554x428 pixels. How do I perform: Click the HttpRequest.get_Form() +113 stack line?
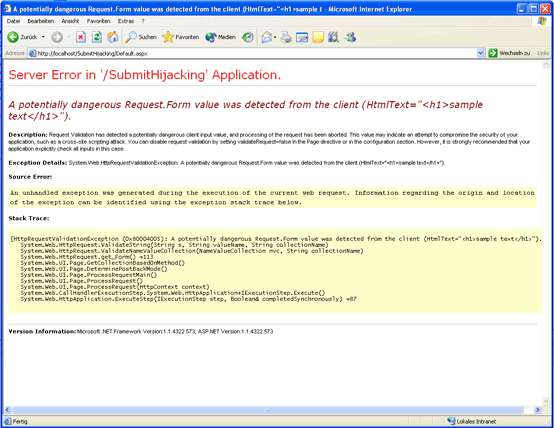pos(87,257)
